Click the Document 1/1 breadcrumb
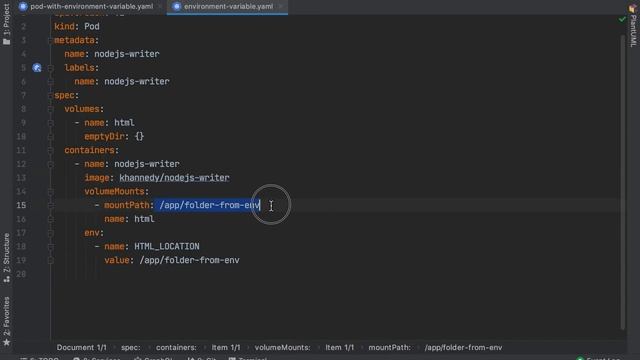The image size is (640, 360). pos(82,347)
